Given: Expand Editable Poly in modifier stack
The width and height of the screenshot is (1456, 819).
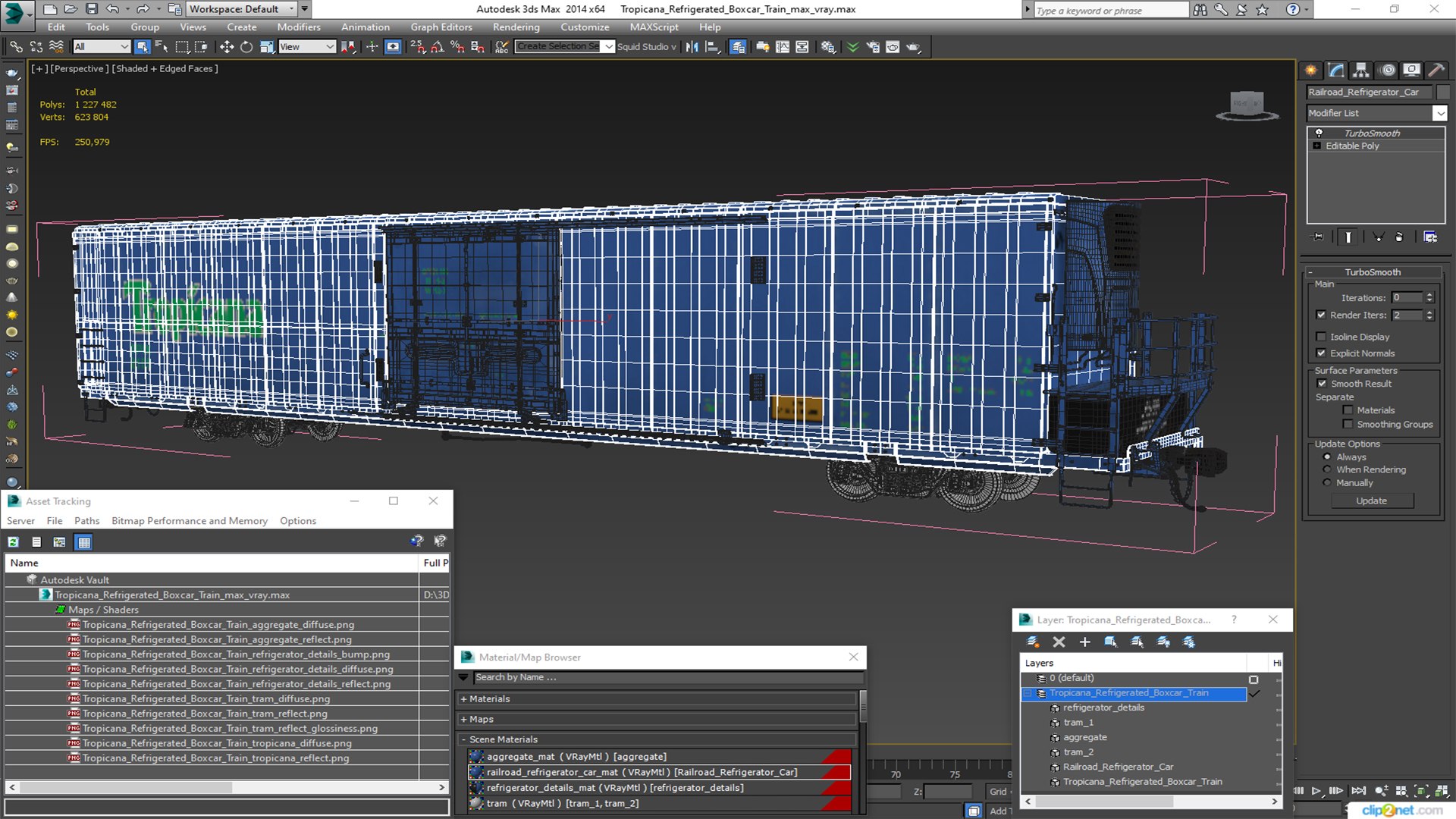Looking at the screenshot, I should [1317, 146].
